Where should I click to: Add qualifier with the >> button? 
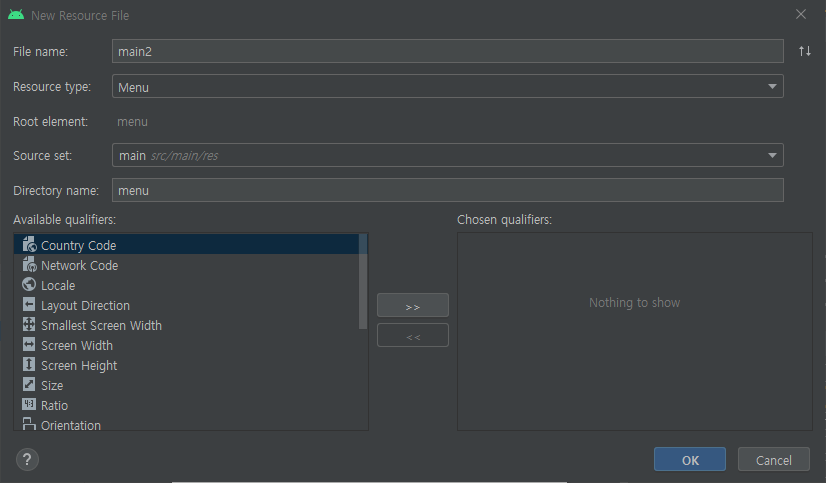[413, 305]
